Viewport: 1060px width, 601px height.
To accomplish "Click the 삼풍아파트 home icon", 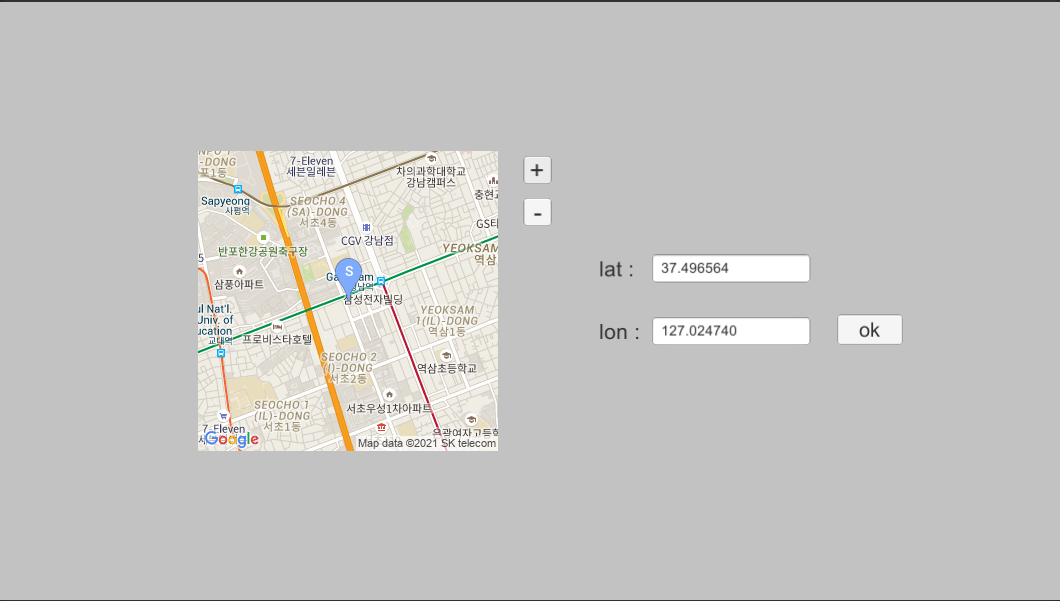I will tap(239, 271).
